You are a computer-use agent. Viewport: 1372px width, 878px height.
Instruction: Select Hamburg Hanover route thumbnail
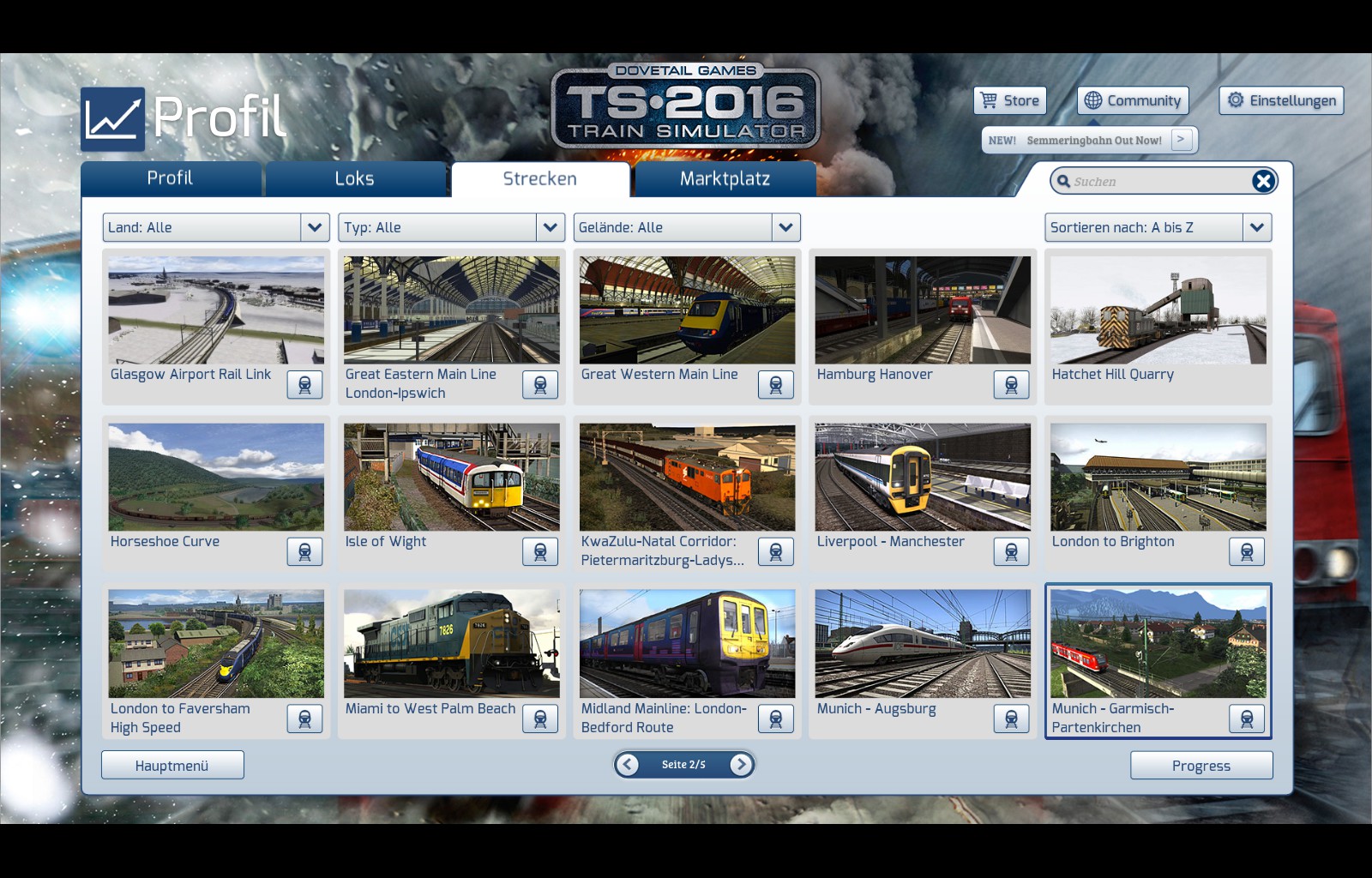[x=923, y=310]
